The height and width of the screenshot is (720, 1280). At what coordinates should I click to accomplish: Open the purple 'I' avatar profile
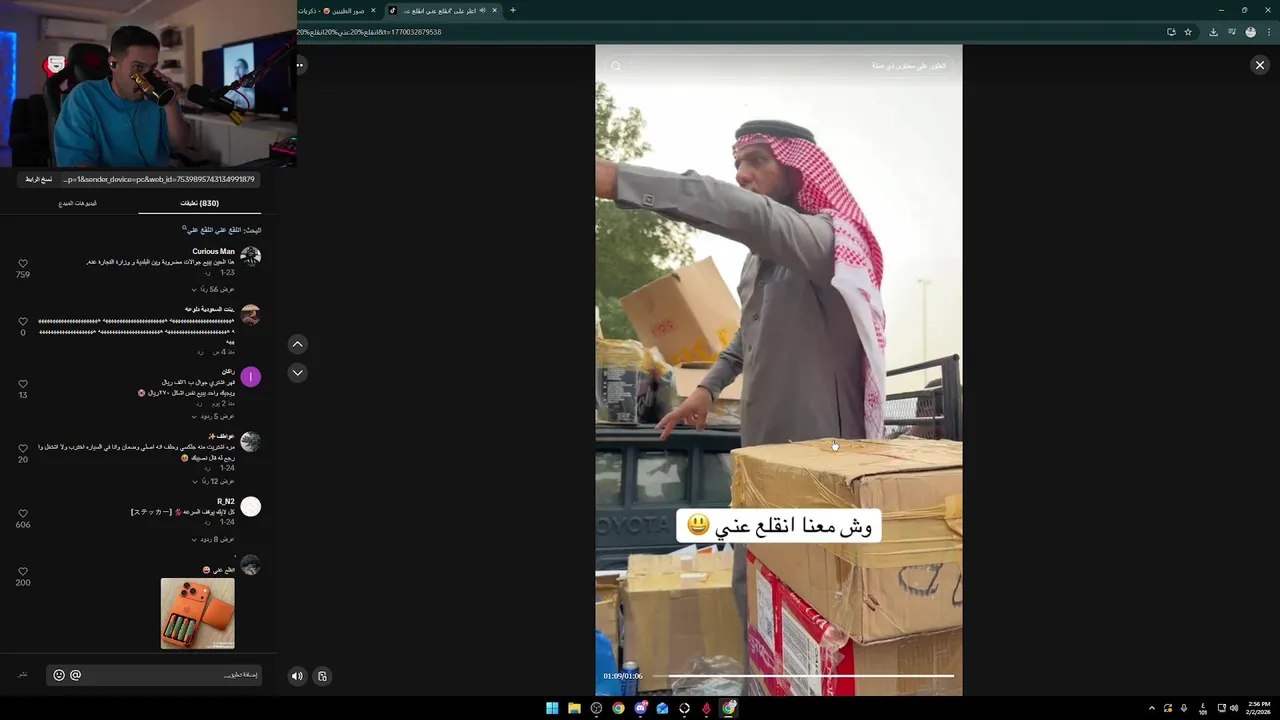click(x=251, y=377)
